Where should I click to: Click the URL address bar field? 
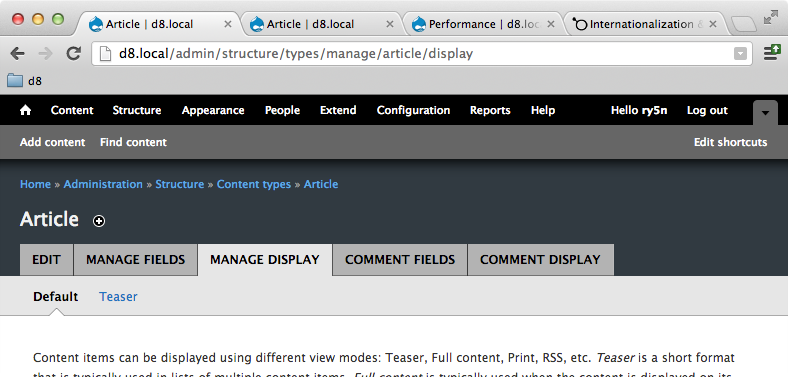[422, 53]
